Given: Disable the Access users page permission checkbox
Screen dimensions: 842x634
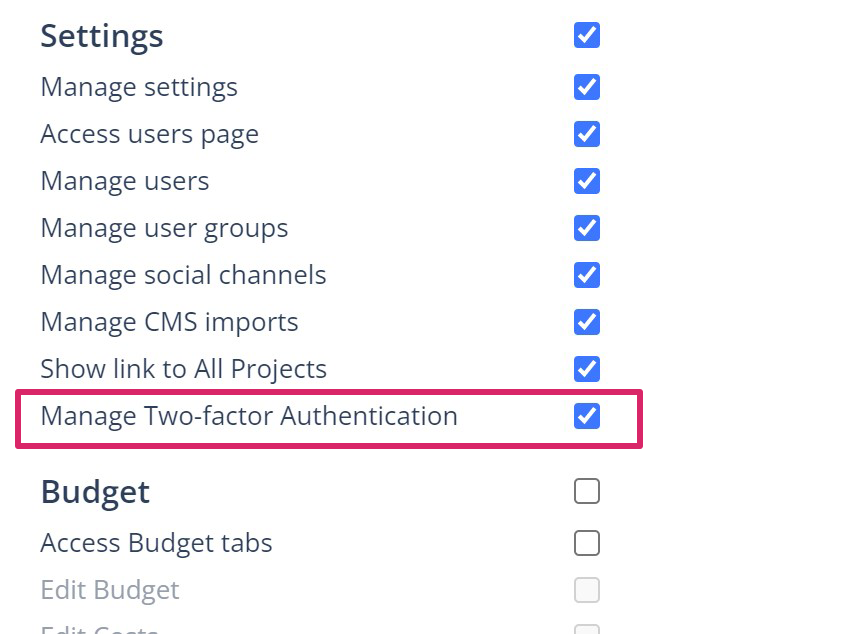Looking at the screenshot, I should coord(587,134).
